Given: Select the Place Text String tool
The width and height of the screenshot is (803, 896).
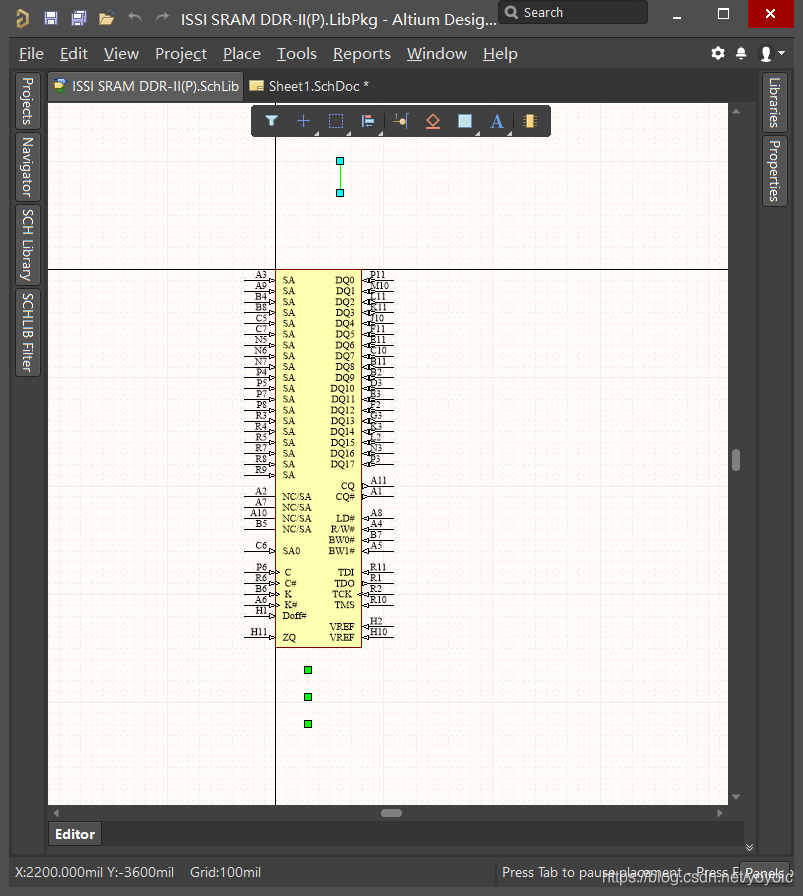Looking at the screenshot, I should pyautogui.click(x=497, y=121).
